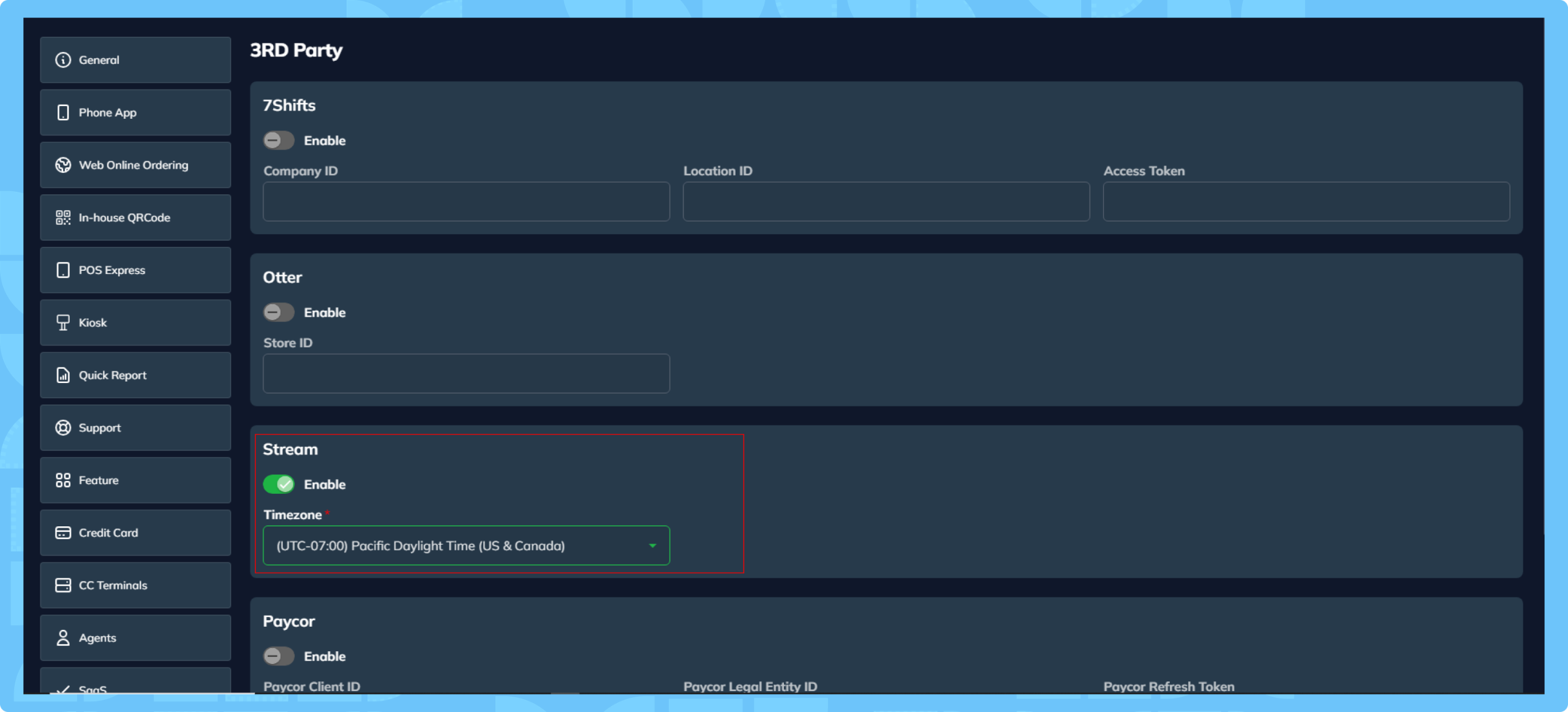Switch to the CC Terminals section

pos(135,585)
